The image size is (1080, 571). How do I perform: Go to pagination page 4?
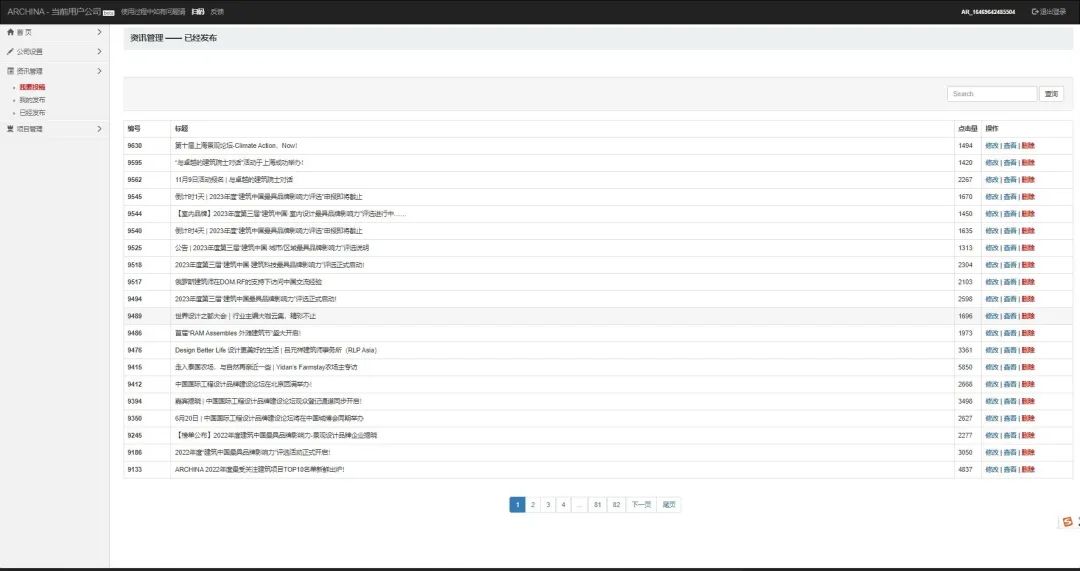point(563,505)
